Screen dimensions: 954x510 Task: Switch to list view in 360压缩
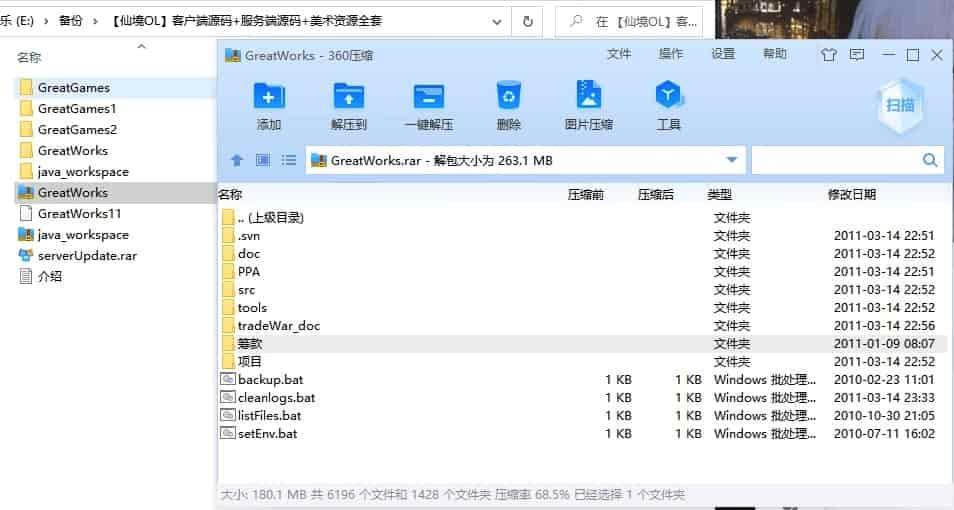[289, 160]
